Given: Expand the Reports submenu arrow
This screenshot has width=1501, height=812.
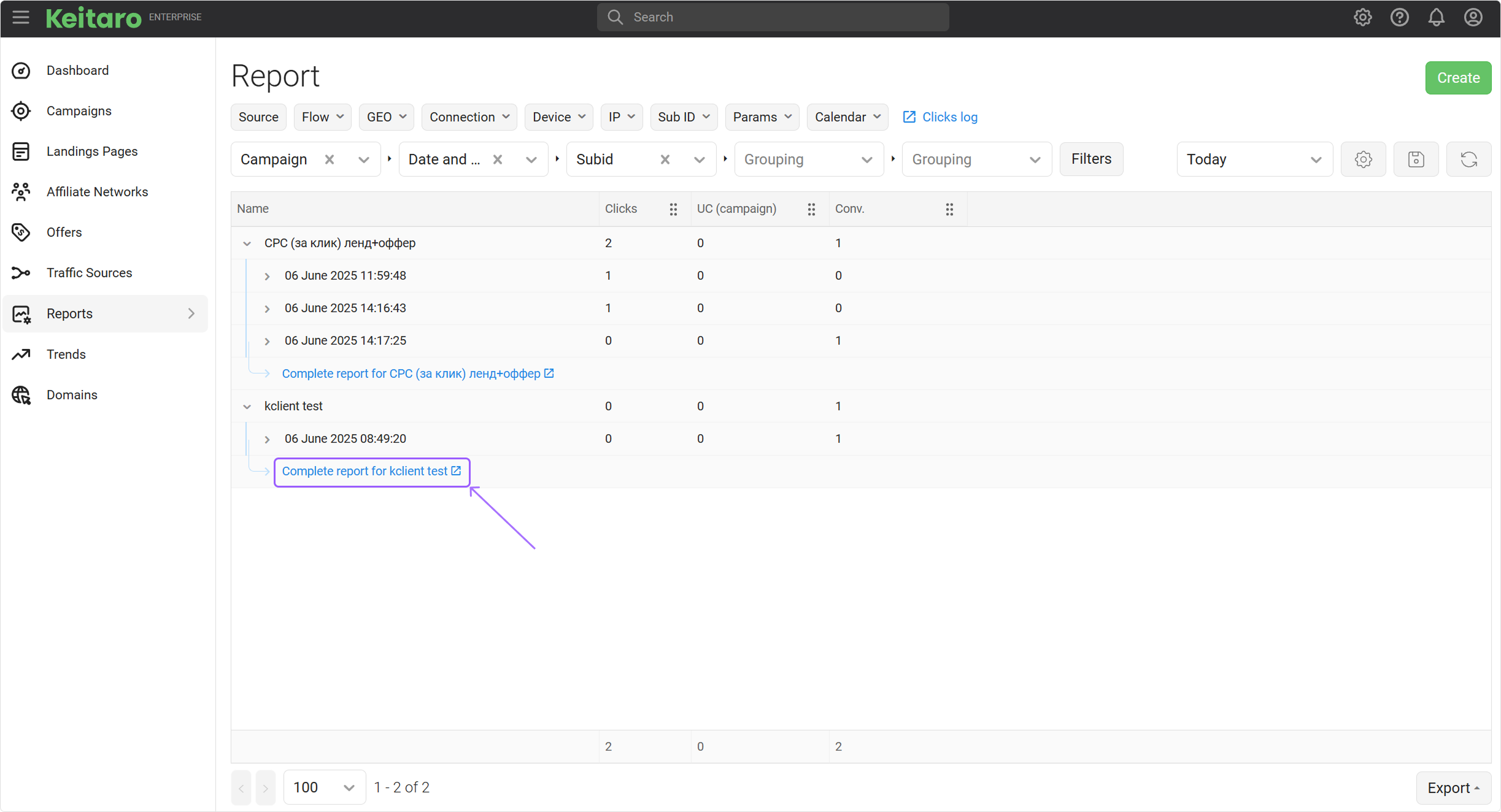Looking at the screenshot, I should [x=191, y=314].
